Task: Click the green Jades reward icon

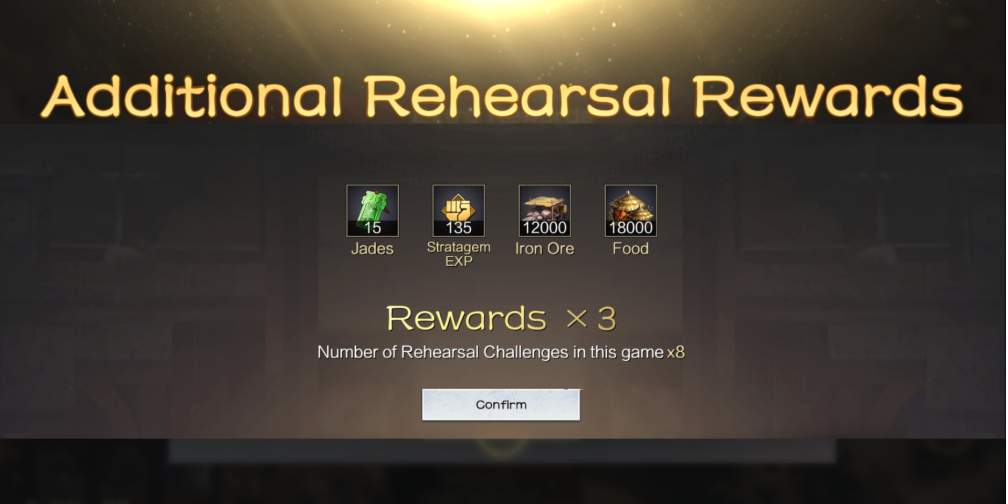Action: tap(372, 211)
